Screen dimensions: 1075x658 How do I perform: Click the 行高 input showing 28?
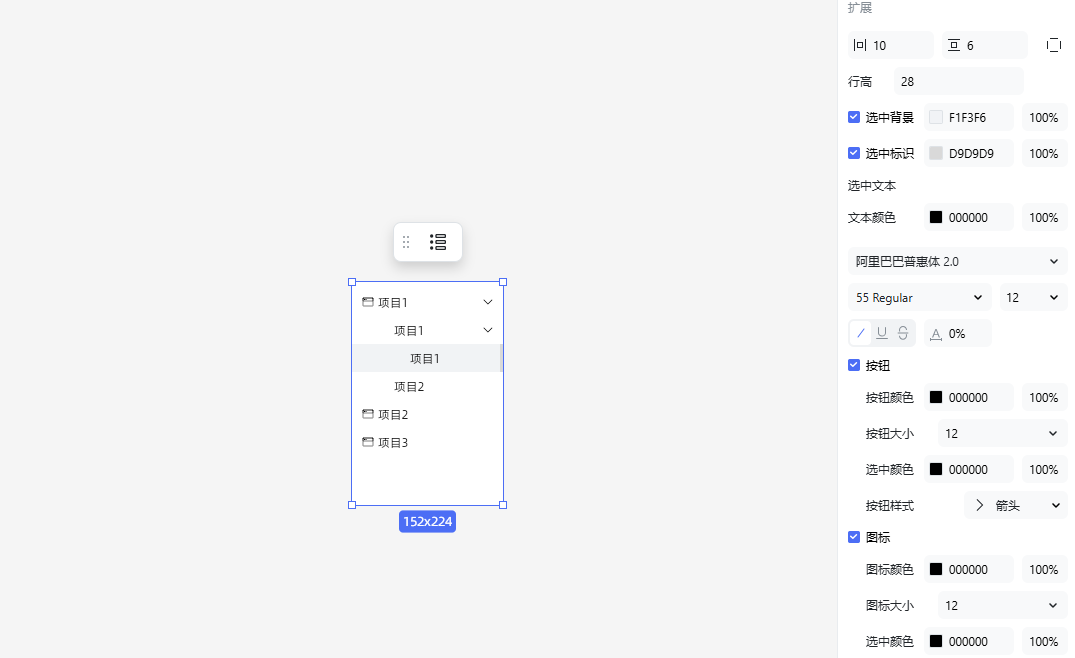point(957,81)
